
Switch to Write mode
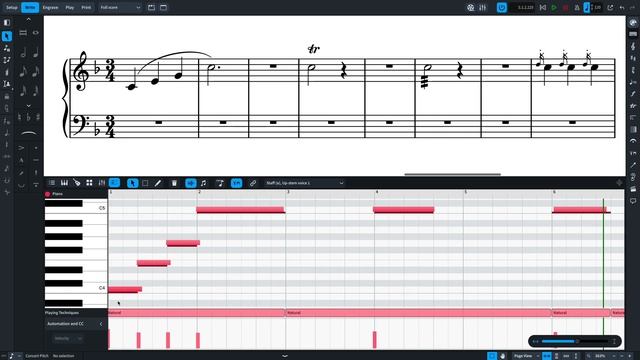click(30, 7)
